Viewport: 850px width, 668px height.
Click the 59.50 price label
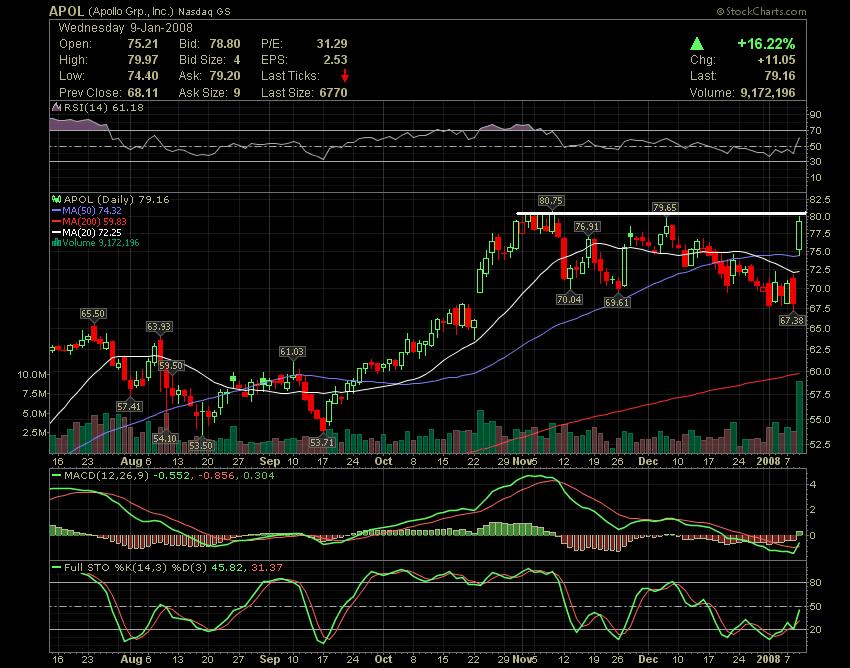(171, 366)
